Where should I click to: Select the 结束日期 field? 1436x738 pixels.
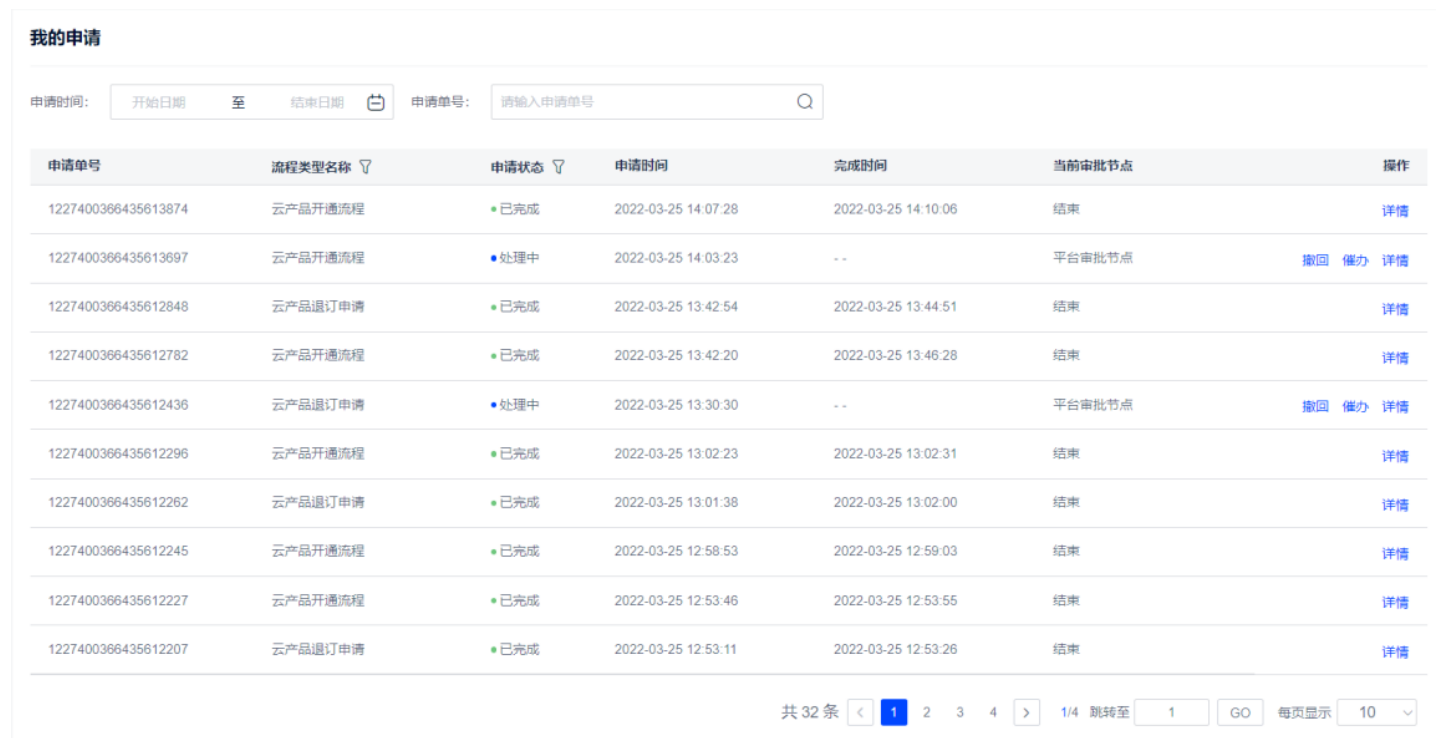point(317,102)
